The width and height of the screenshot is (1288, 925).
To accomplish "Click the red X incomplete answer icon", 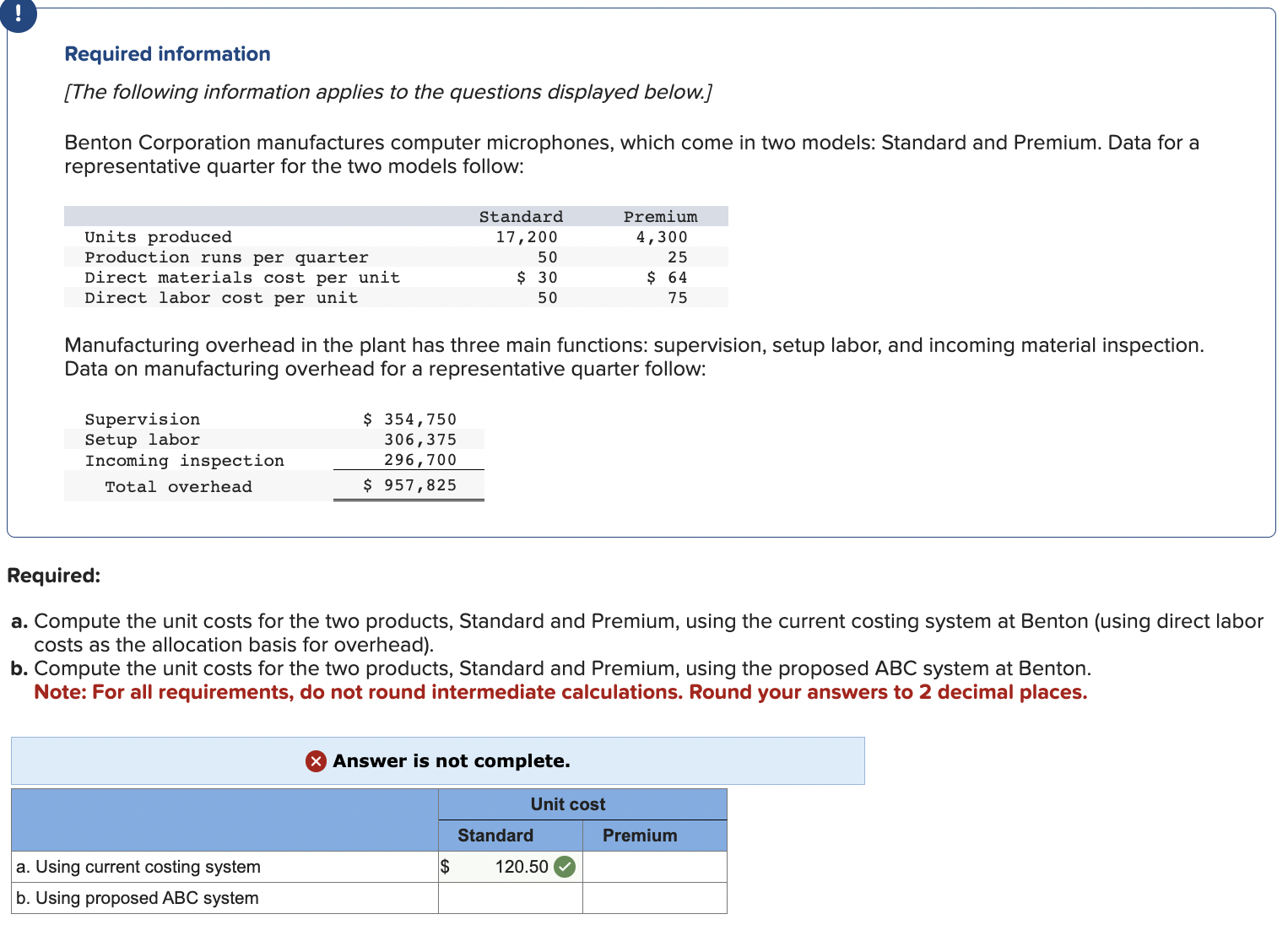I will tap(316, 761).
